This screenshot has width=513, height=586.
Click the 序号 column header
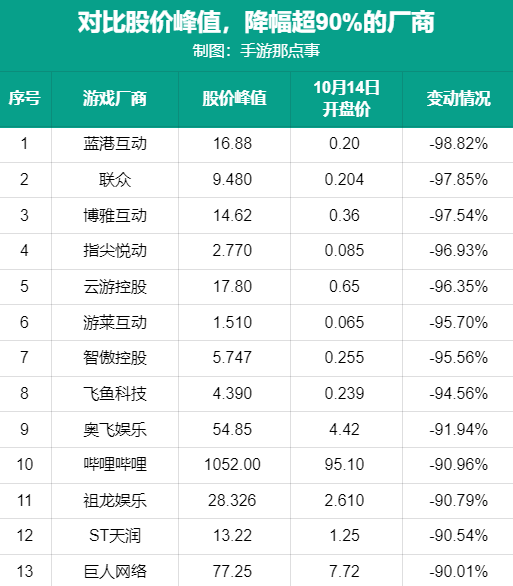click(x=25, y=99)
